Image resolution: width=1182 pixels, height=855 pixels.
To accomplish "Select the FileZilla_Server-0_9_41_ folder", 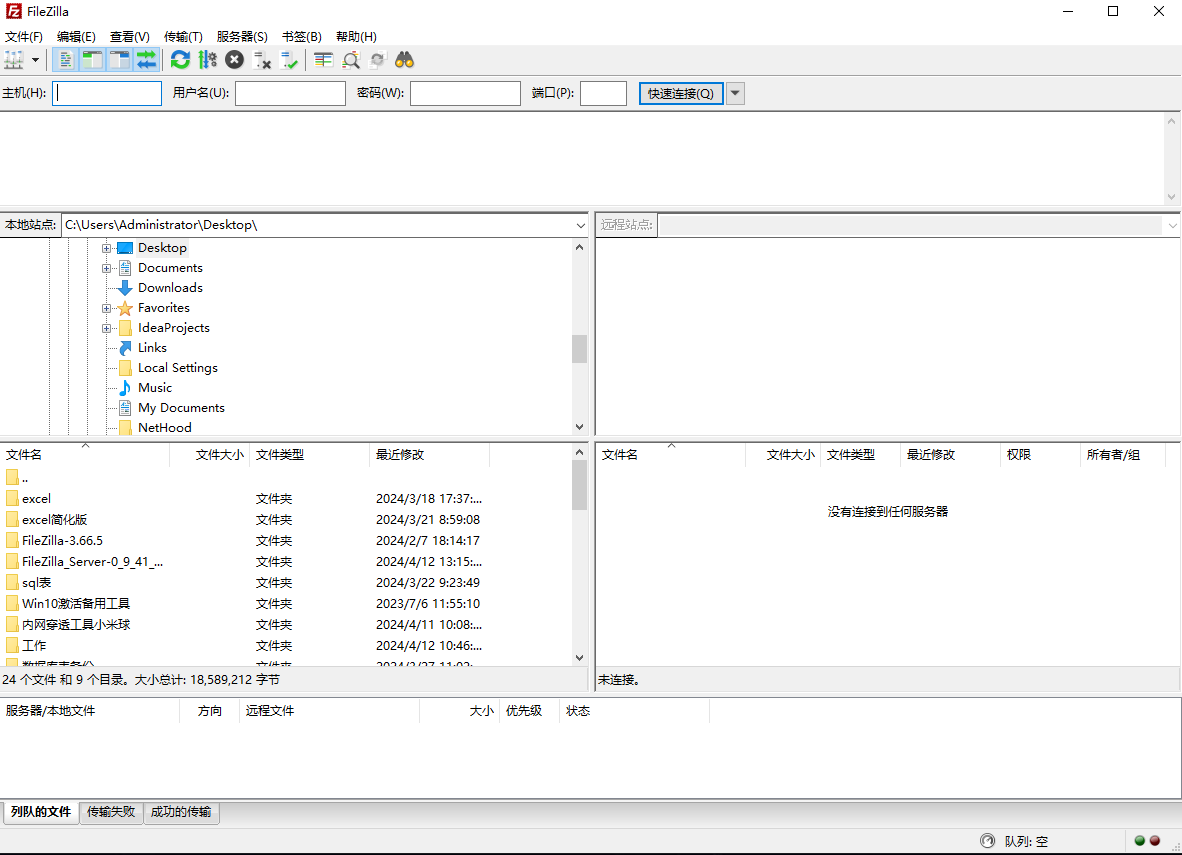I will [x=286, y=562].
